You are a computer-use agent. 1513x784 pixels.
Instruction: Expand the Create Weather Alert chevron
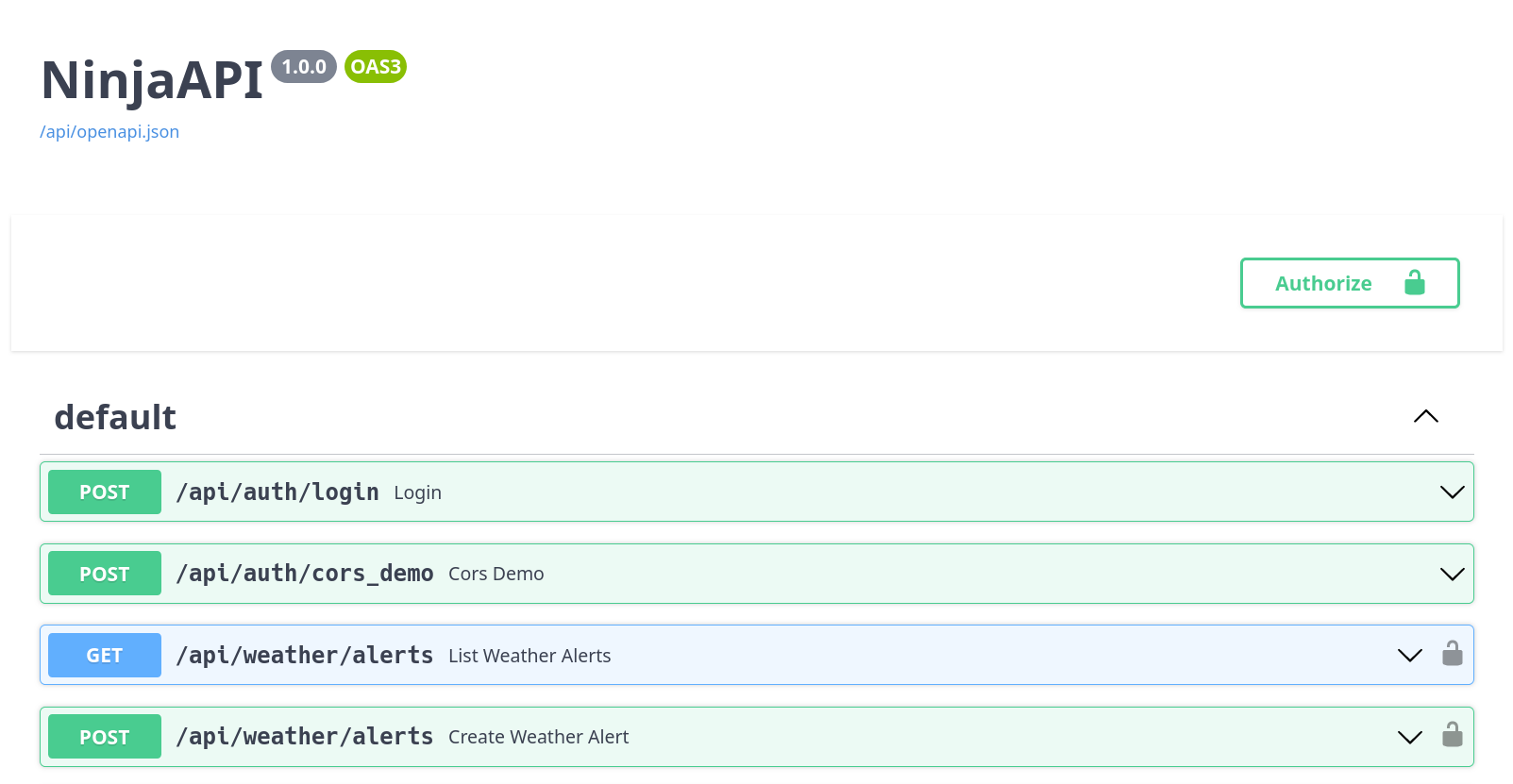pos(1409,737)
